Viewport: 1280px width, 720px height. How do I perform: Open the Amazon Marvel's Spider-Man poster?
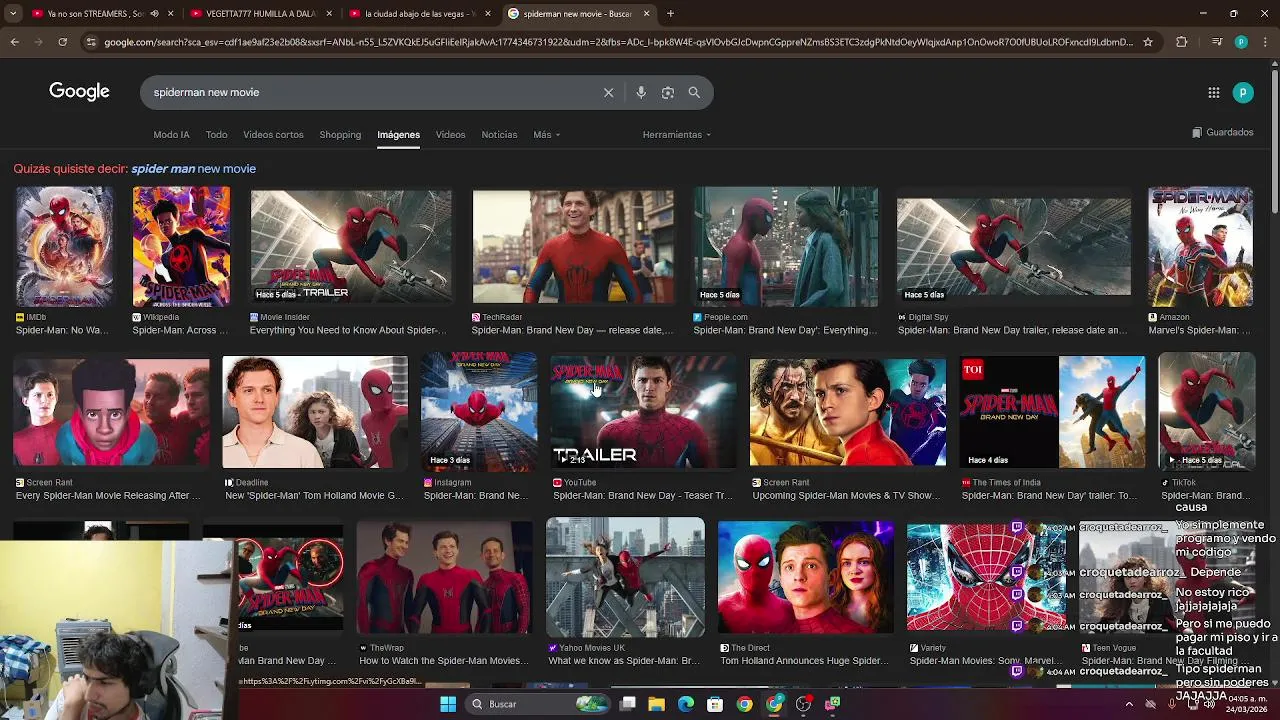pyautogui.click(x=1200, y=246)
